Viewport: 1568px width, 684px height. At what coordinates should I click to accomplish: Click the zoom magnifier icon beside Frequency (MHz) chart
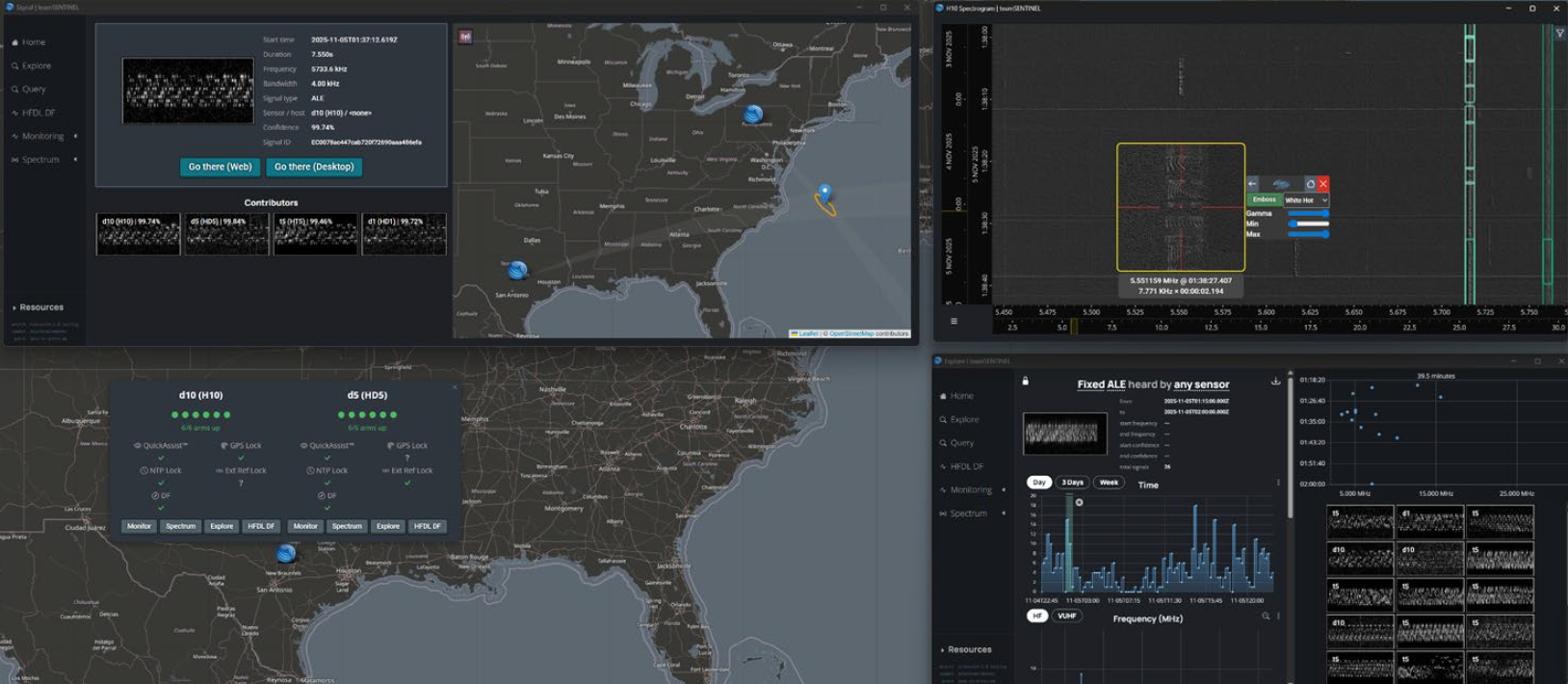click(1267, 616)
